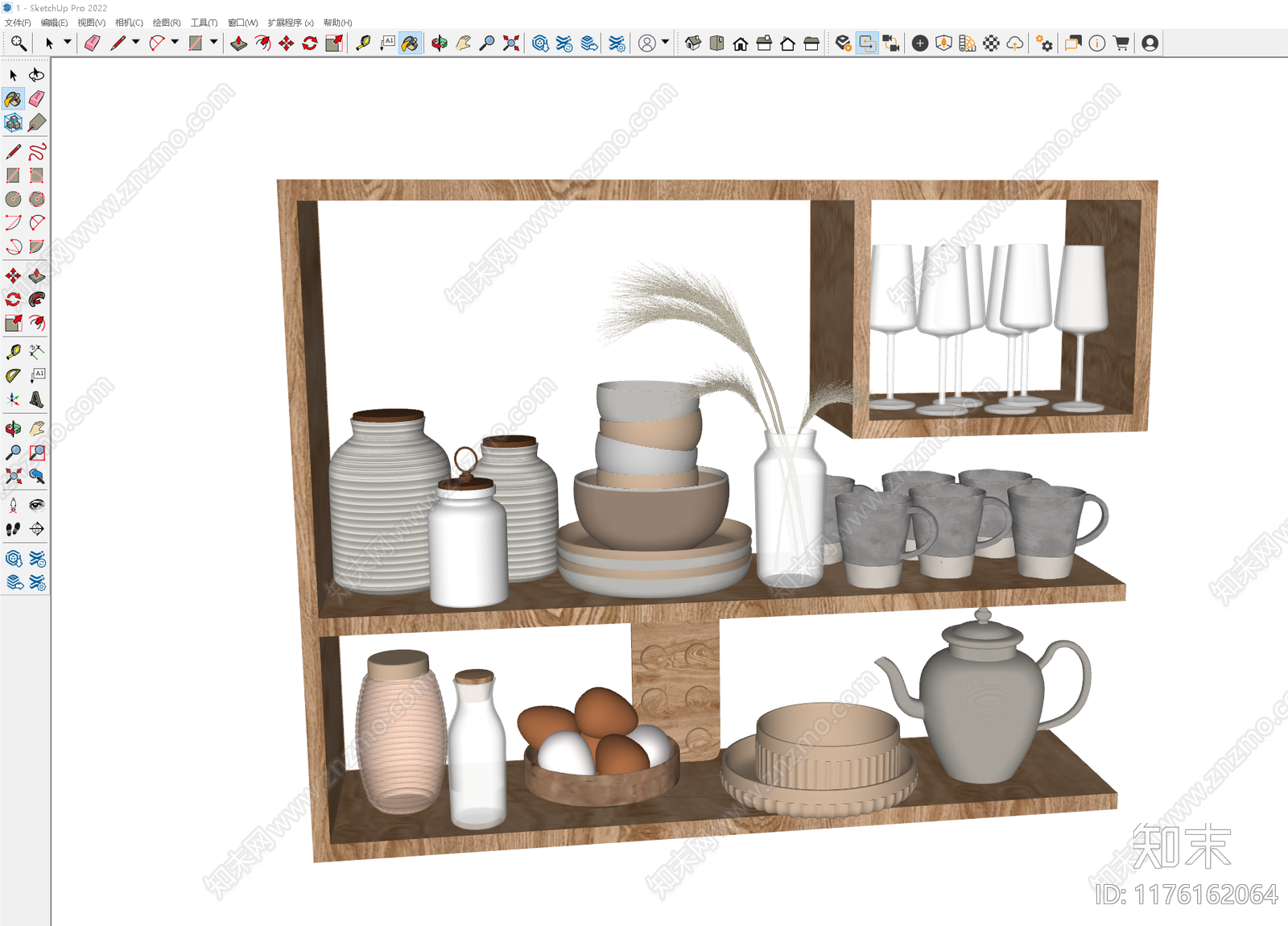This screenshot has width=1288, height=926.
Task: Open the 文件(F) menu
Action: click(18, 23)
